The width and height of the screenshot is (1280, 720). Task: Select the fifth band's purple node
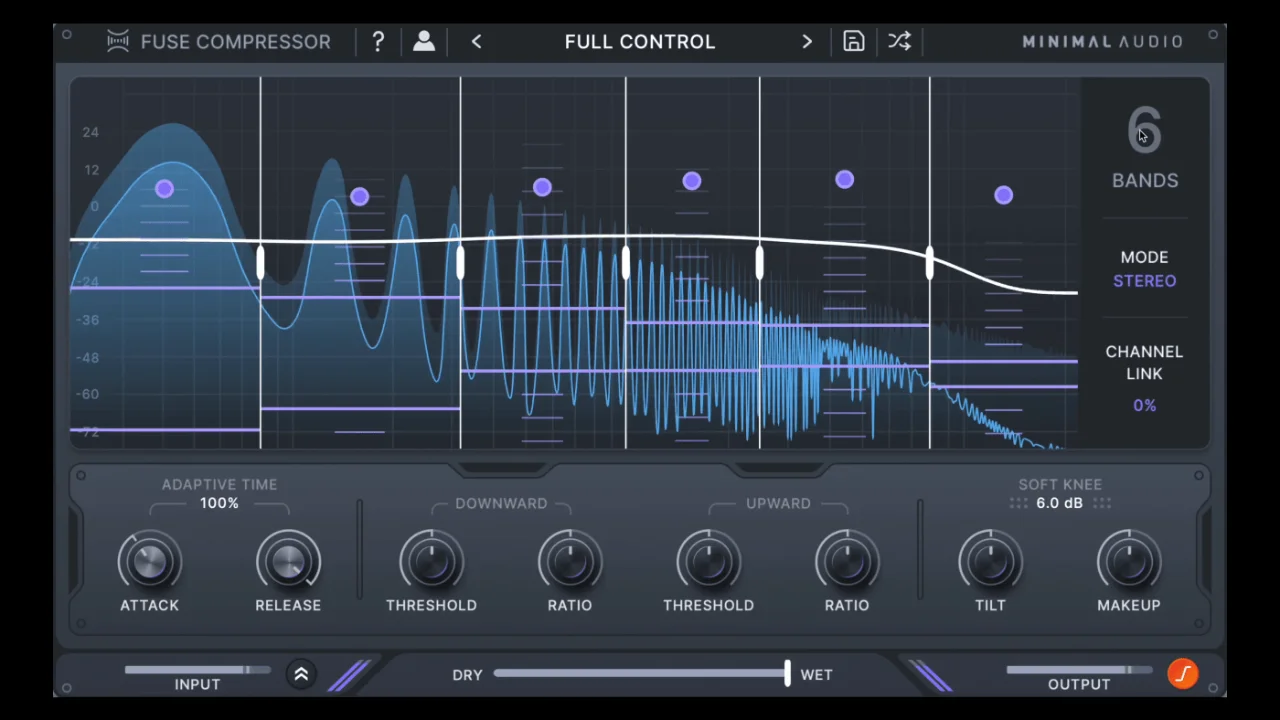[845, 180]
